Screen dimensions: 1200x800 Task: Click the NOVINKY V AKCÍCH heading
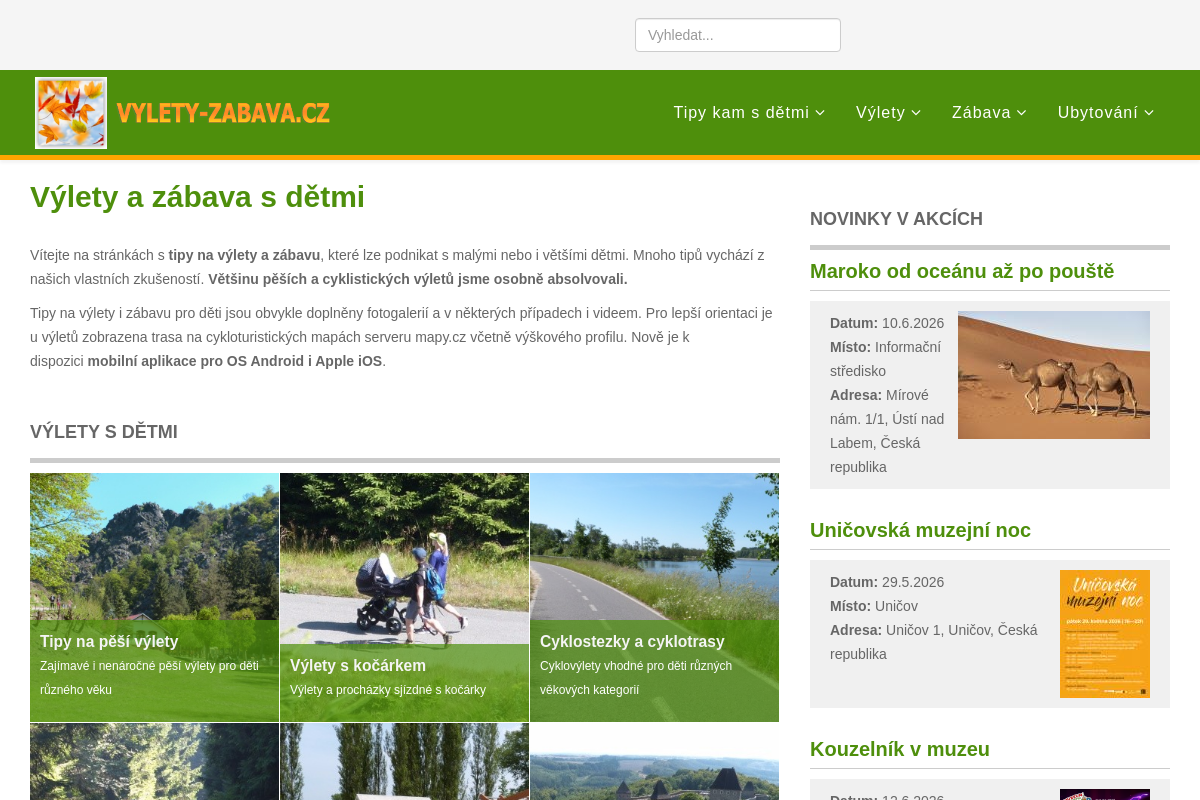tap(896, 219)
